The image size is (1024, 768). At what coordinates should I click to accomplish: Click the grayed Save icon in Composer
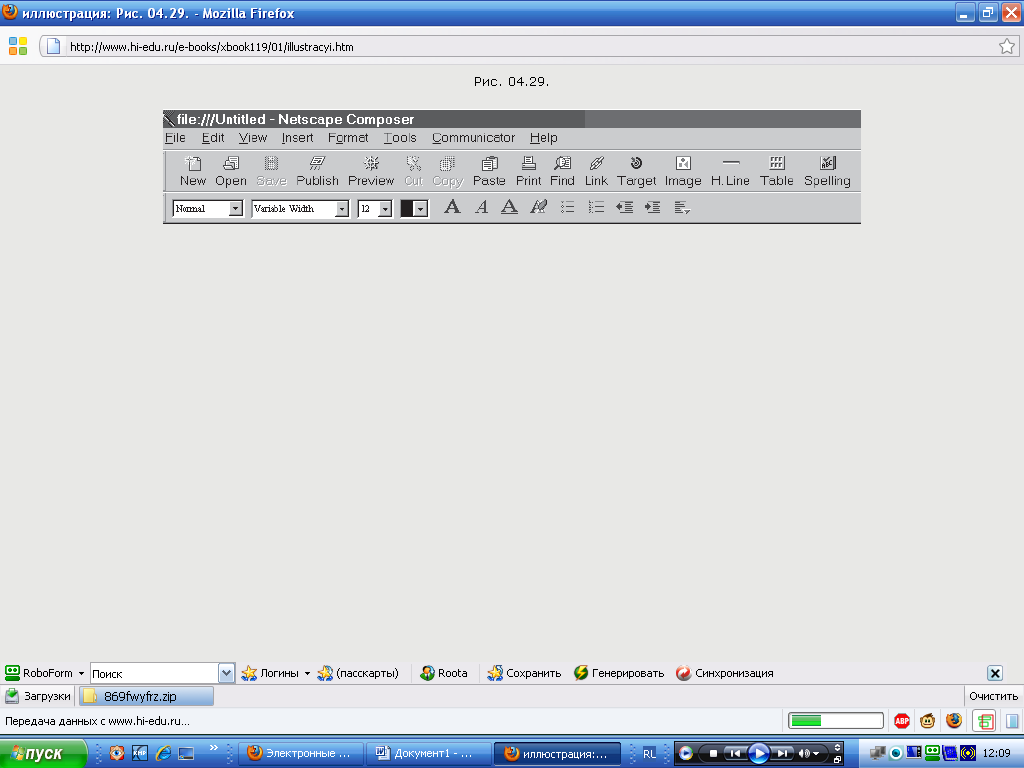tap(272, 163)
